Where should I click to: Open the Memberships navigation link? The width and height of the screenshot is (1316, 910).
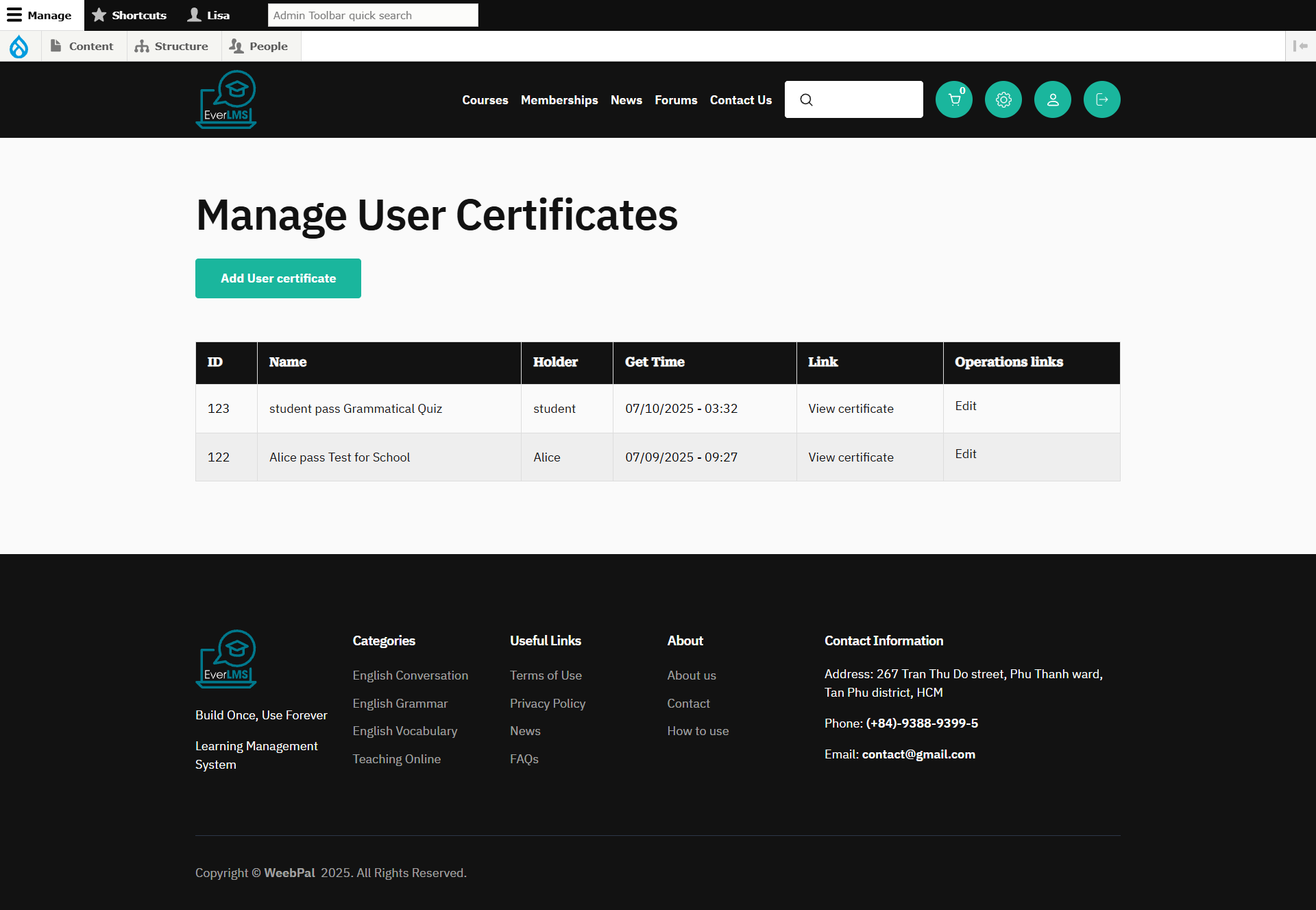(x=559, y=100)
